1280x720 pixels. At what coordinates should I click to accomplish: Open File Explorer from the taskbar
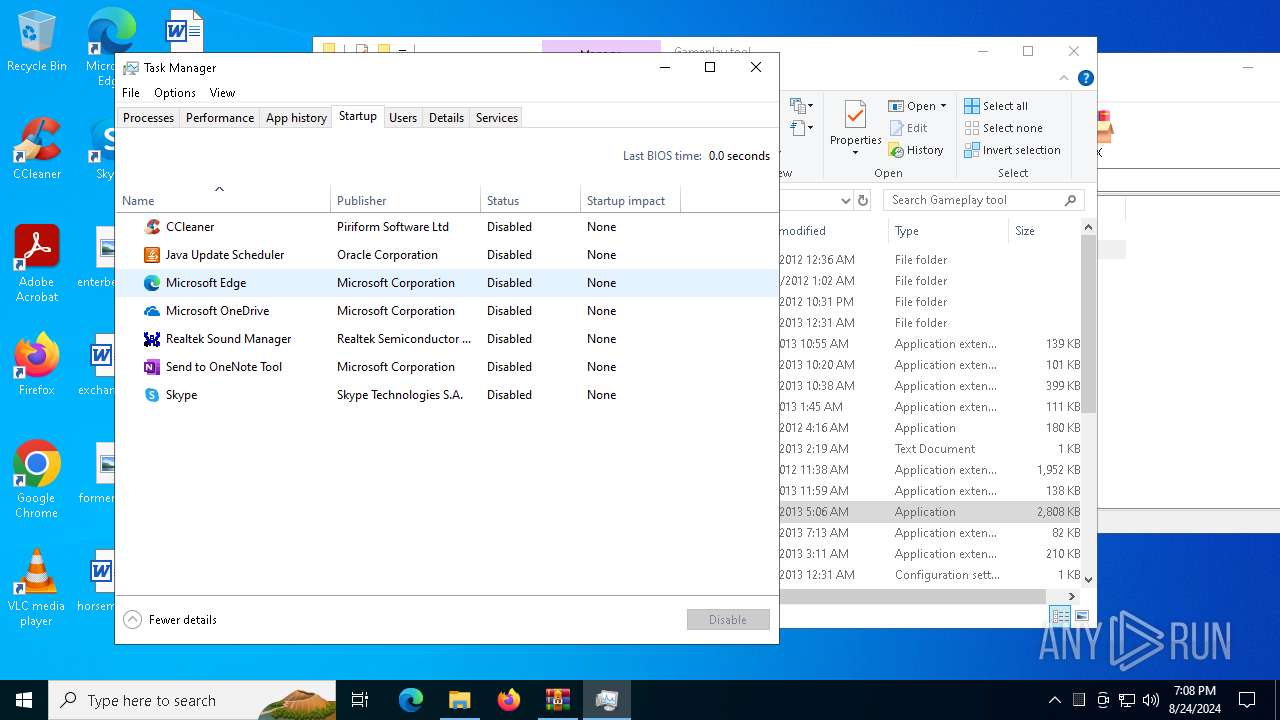459,700
